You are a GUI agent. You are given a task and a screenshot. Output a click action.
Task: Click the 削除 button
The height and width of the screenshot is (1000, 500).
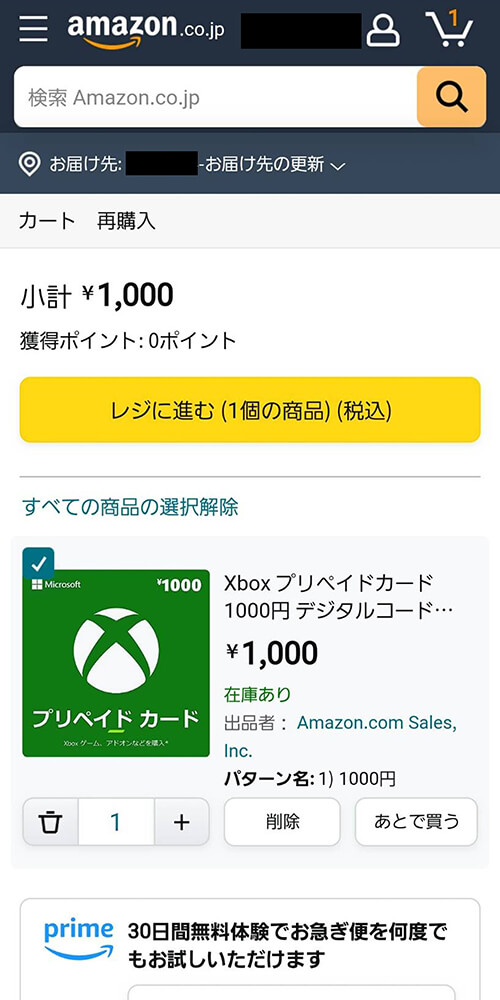(x=283, y=821)
